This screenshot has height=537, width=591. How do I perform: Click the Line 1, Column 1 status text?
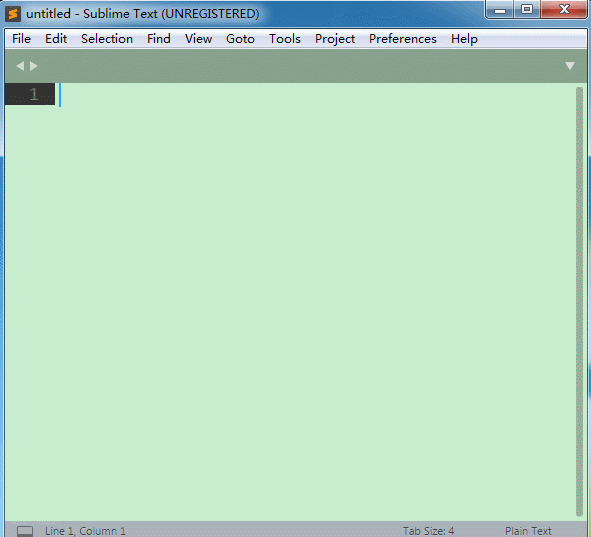(85, 531)
